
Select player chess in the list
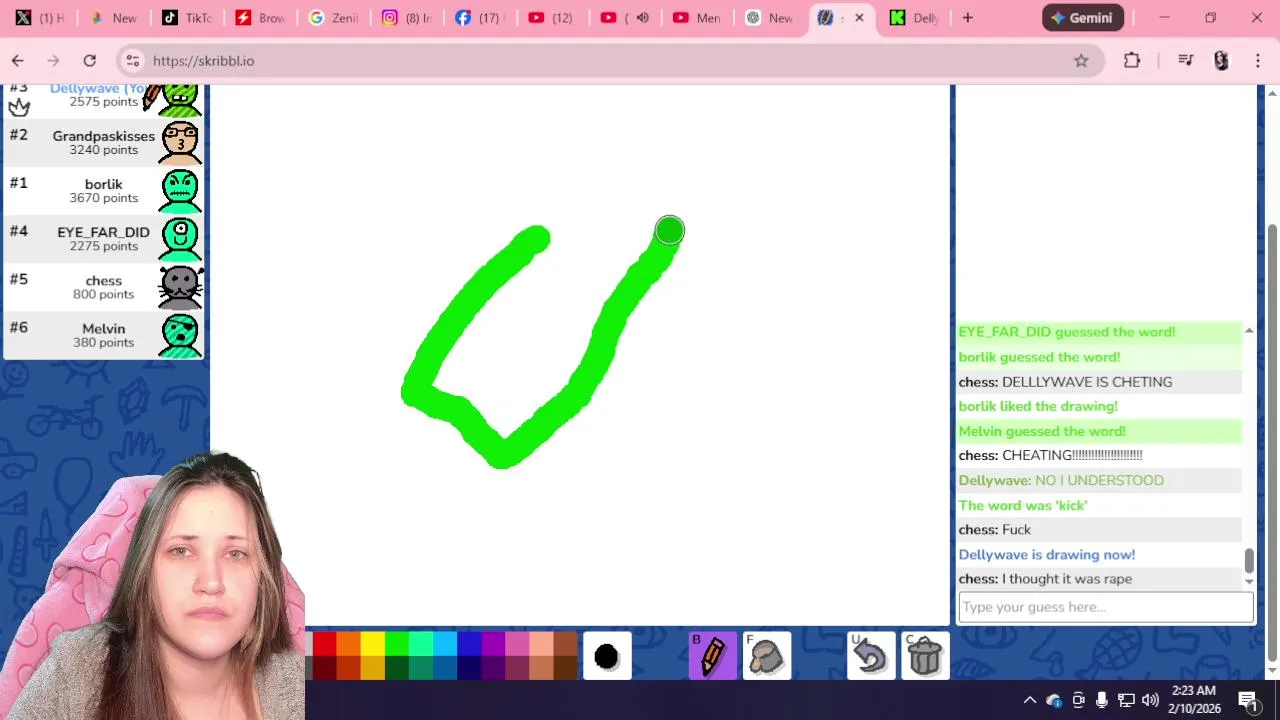(x=103, y=286)
